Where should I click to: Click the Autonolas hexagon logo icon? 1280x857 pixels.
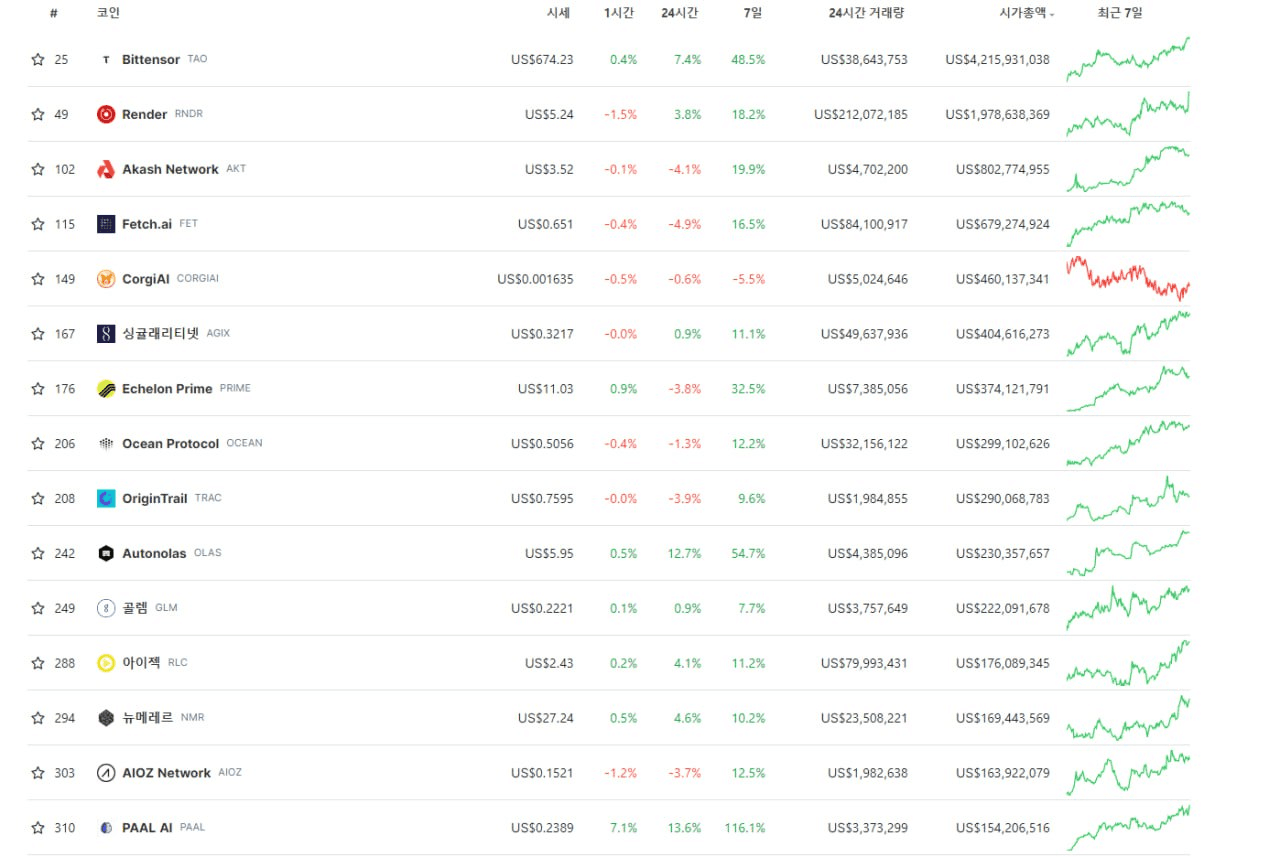106,554
